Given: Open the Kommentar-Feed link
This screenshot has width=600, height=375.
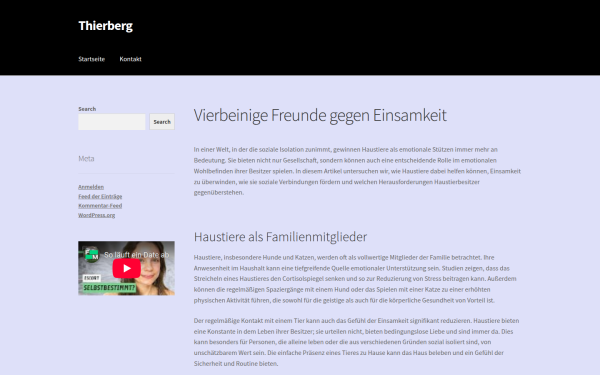Looking at the screenshot, I should [100, 206].
